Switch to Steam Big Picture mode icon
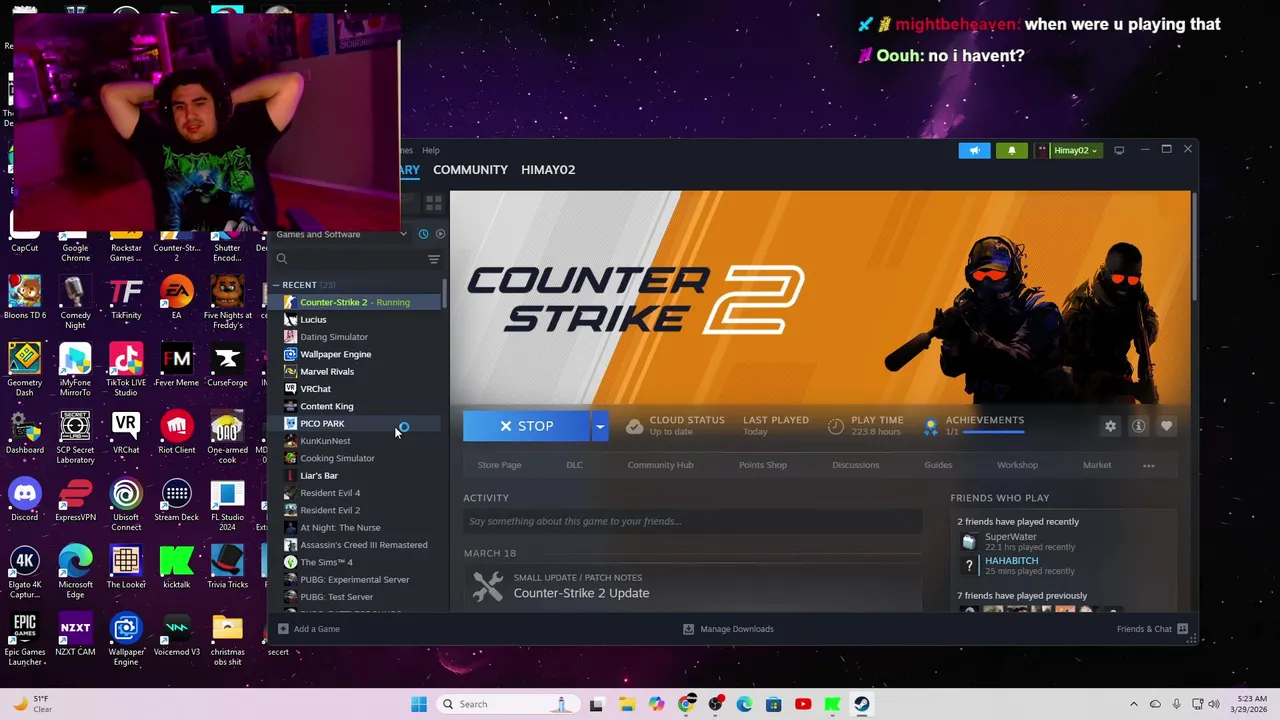The height and width of the screenshot is (720, 1280). 1119,150
